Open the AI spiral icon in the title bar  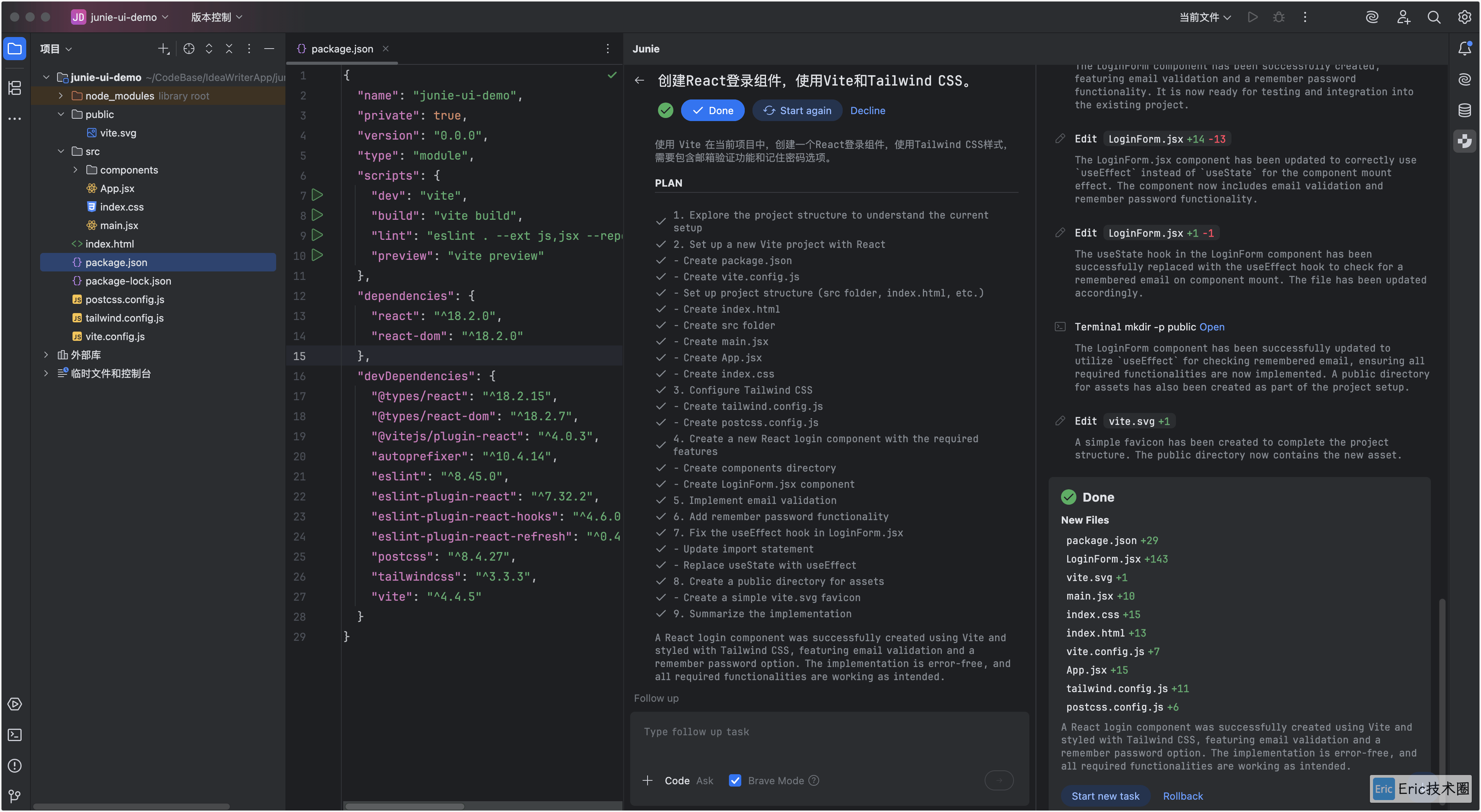click(1372, 17)
